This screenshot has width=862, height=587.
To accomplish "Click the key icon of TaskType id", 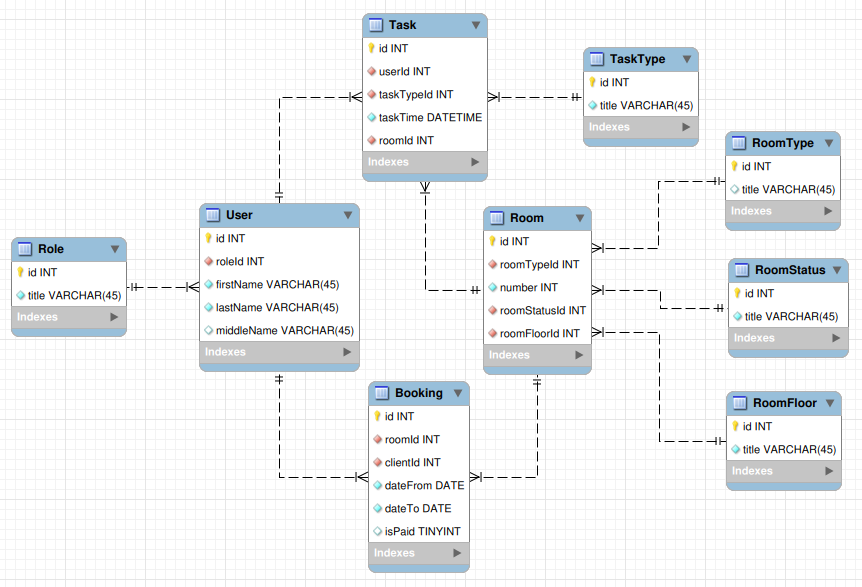I will pyautogui.click(x=592, y=82).
